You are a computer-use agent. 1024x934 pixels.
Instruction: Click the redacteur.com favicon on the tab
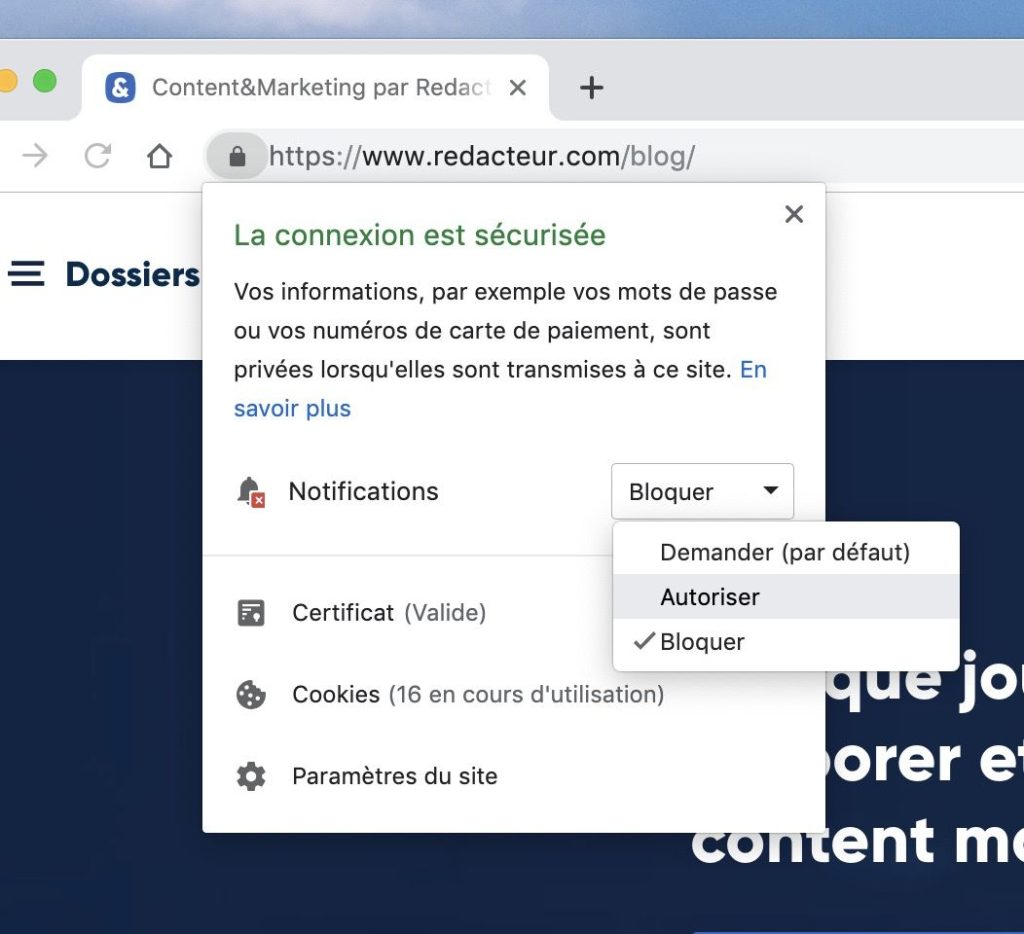[119, 87]
